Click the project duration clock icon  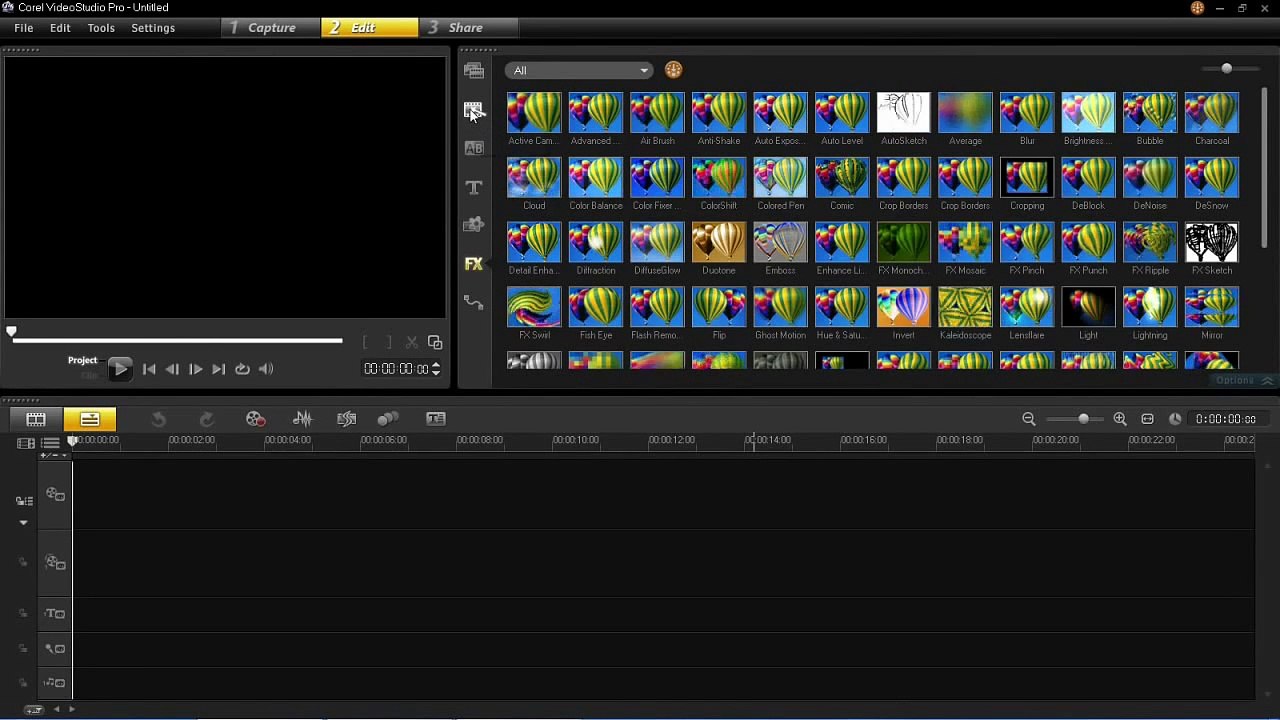point(1175,419)
